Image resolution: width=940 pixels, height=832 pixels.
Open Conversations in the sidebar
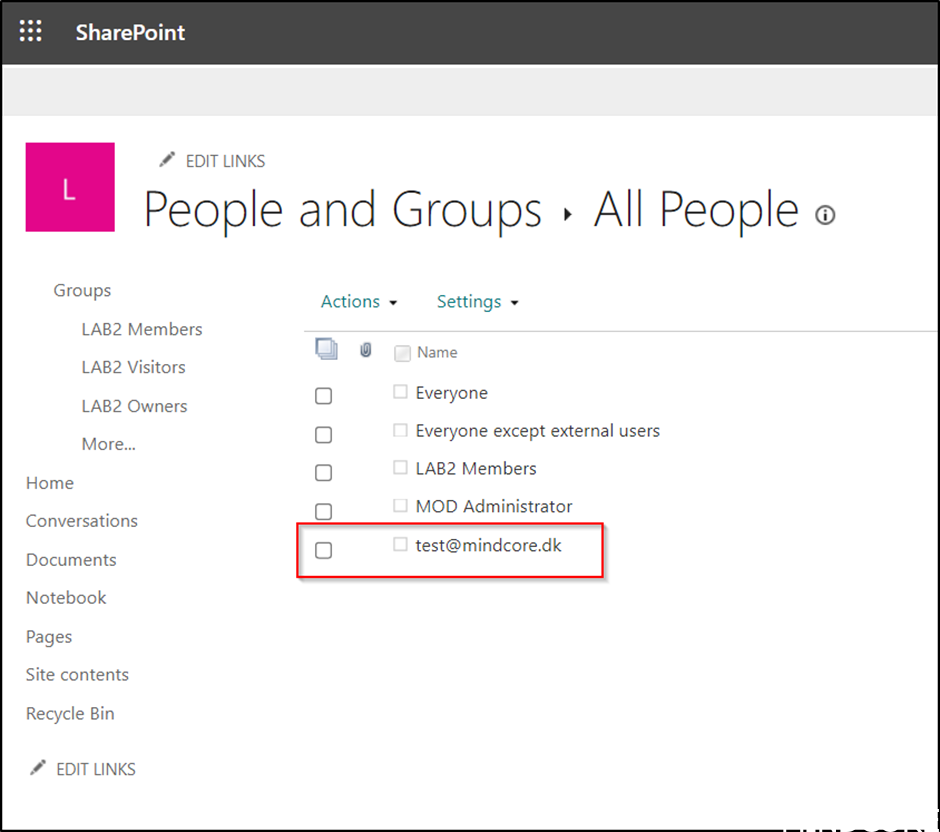click(82, 521)
